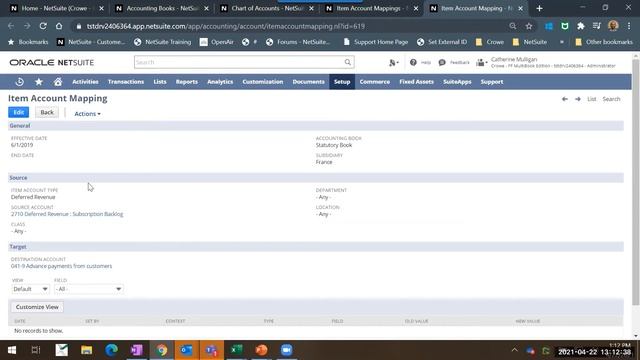640x360 pixels.
Task: Open the Other bookmarks folder
Action: [604, 42]
